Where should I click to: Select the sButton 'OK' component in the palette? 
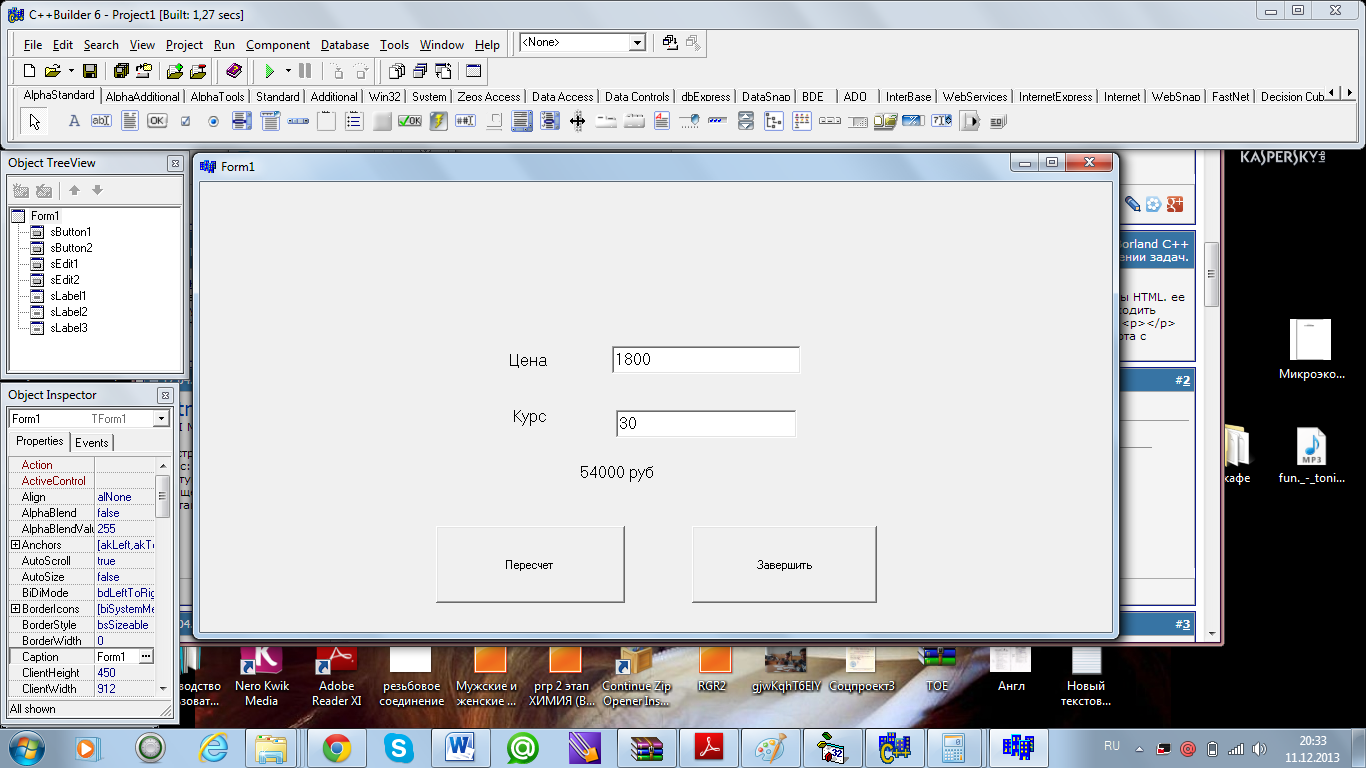pyautogui.click(x=157, y=121)
